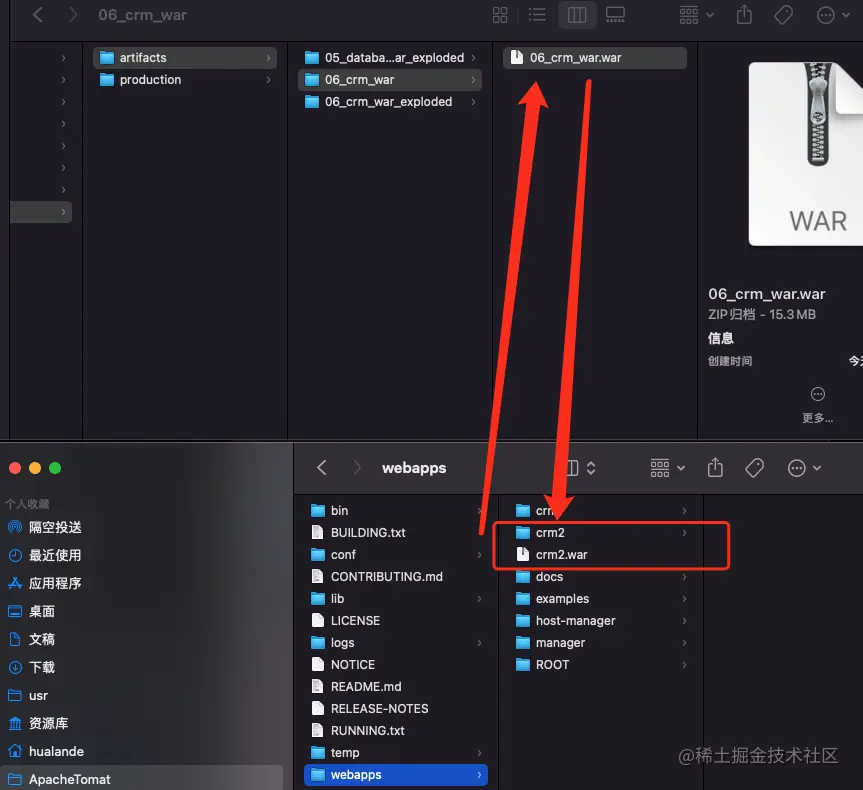The width and height of the screenshot is (863, 790).
Task: Open hualande home folder in sidebar
Action: click(46, 751)
